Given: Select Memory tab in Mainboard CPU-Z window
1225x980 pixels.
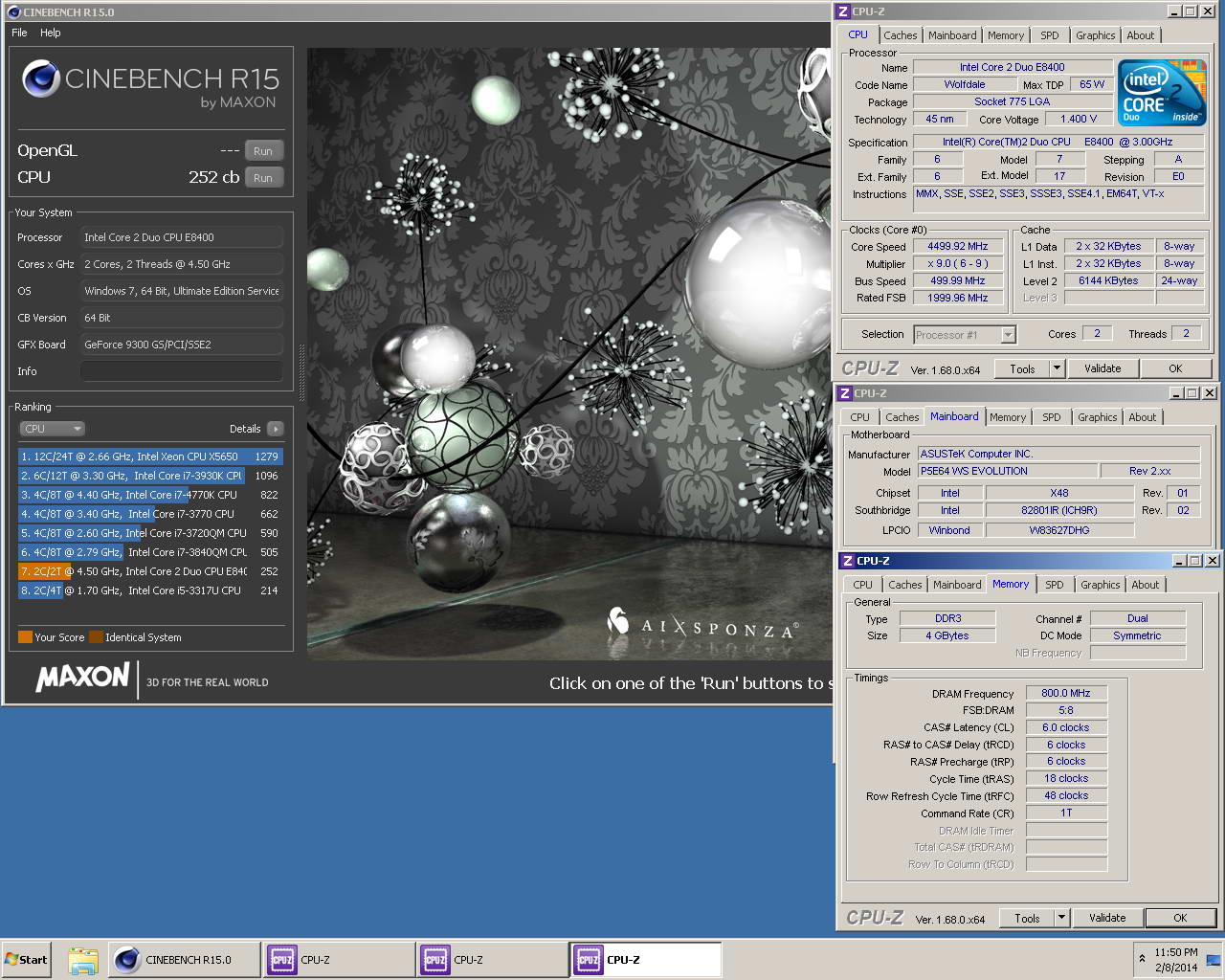Looking at the screenshot, I should pos(1008,417).
